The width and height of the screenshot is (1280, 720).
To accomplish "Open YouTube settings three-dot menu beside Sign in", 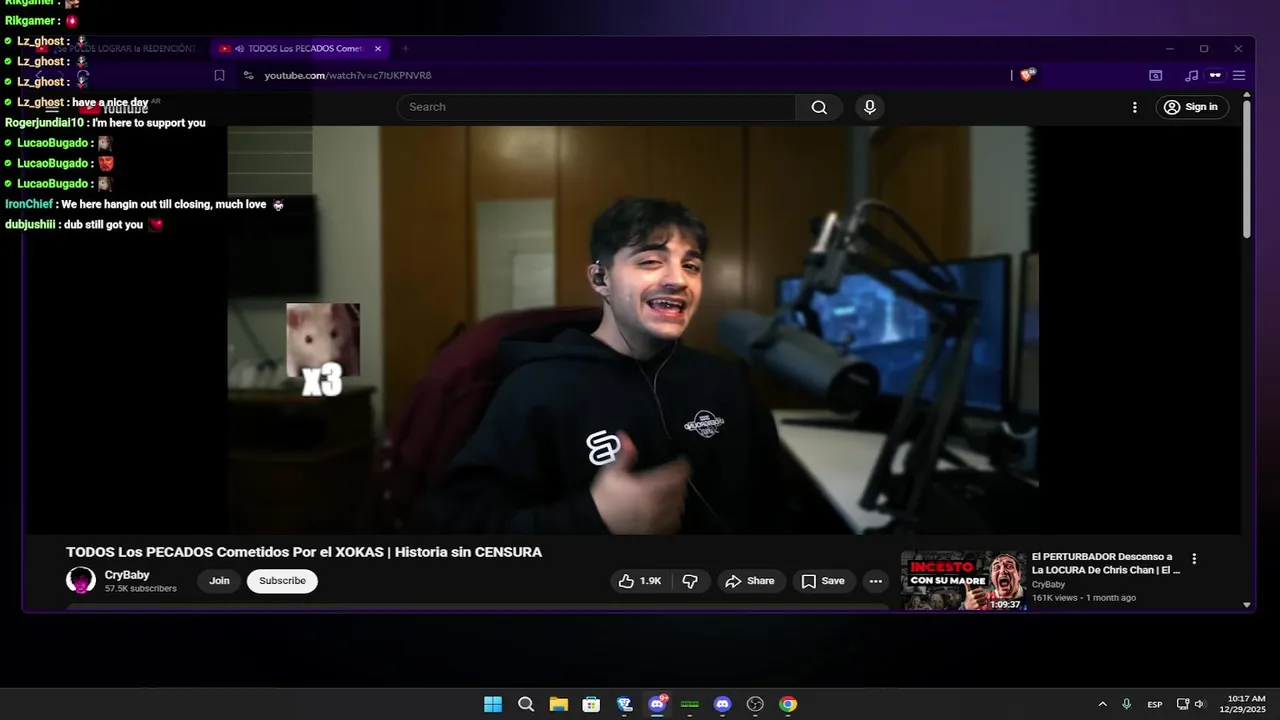I will tap(1134, 107).
